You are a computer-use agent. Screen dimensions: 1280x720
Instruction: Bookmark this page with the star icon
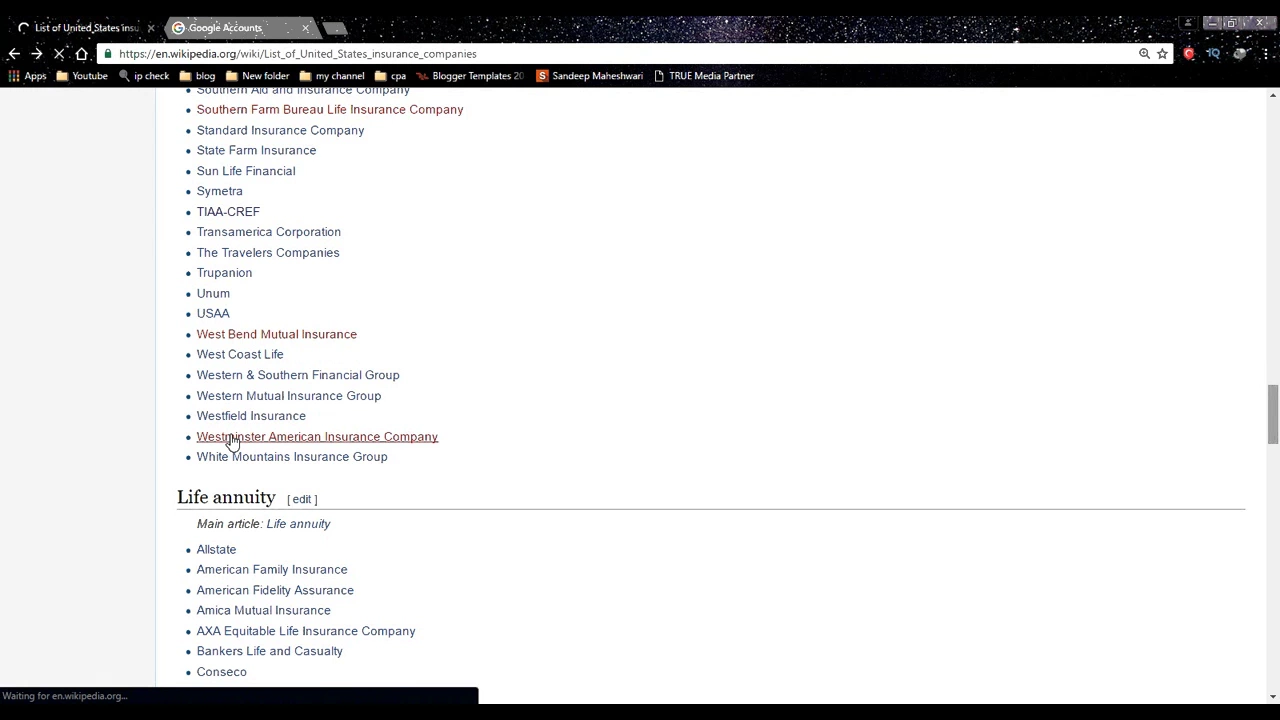(1162, 54)
